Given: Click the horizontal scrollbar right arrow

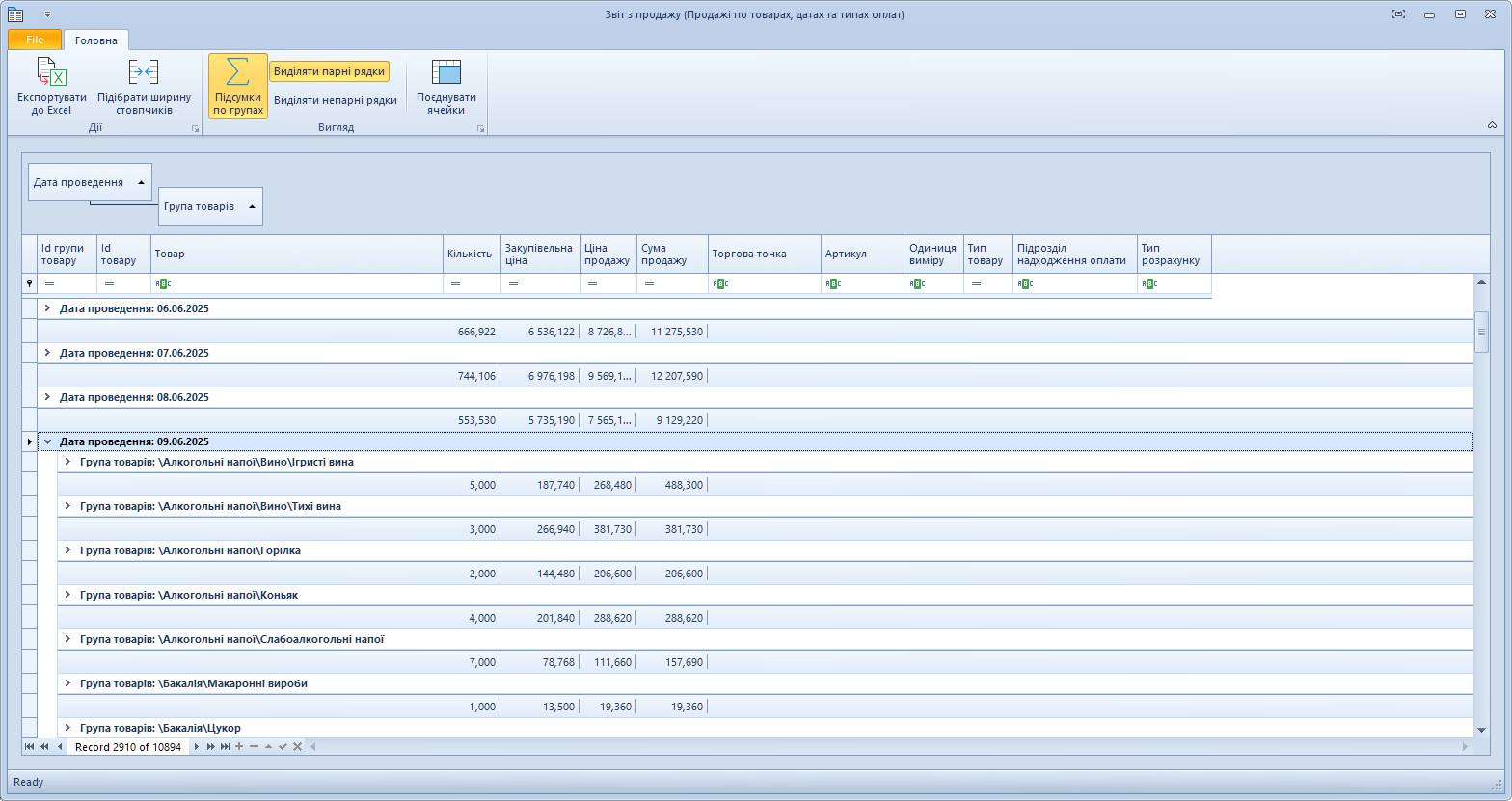Looking at the screenshot, I should [x=1466, y=747].
